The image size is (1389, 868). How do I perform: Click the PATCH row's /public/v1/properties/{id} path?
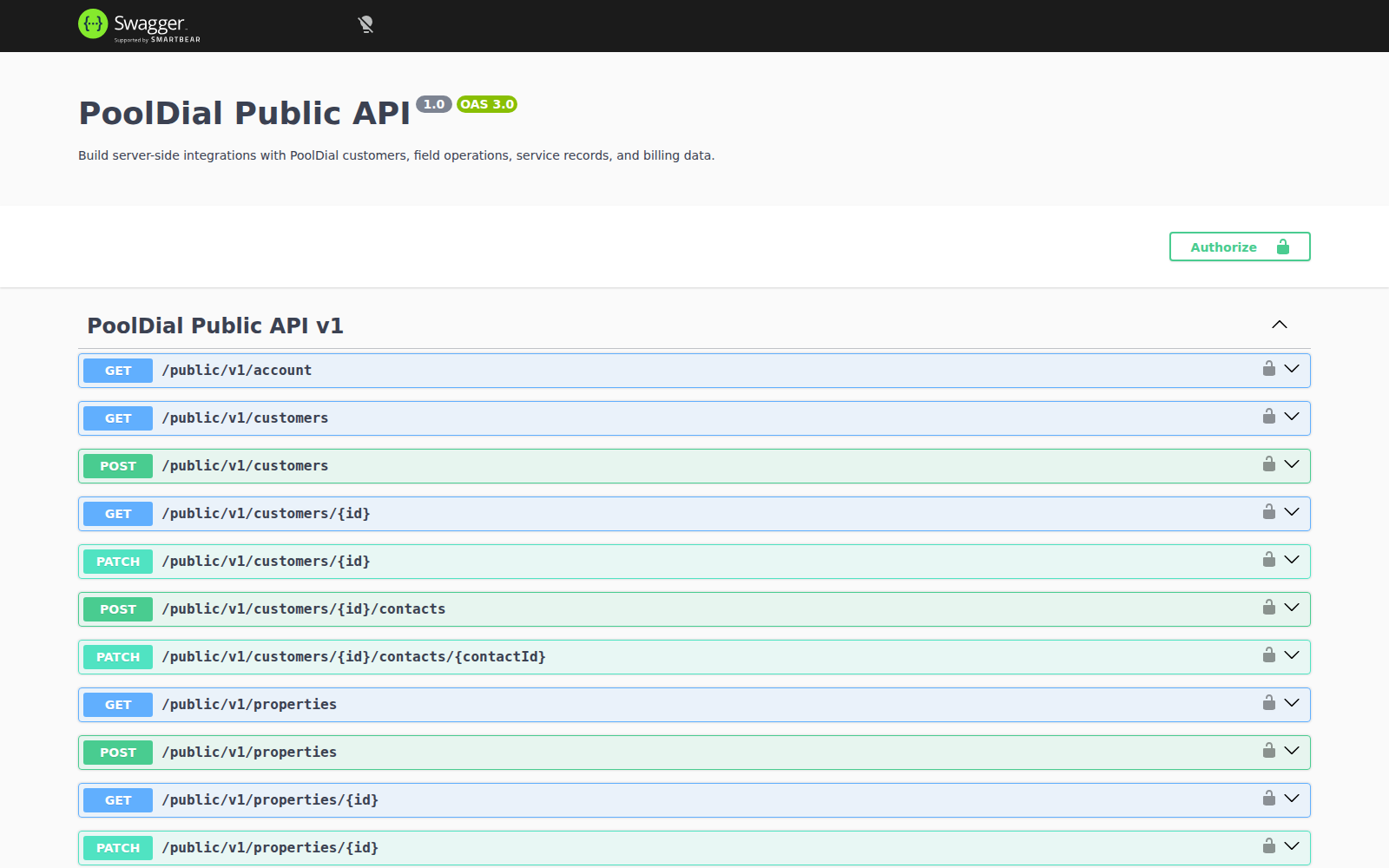[271, 848]
